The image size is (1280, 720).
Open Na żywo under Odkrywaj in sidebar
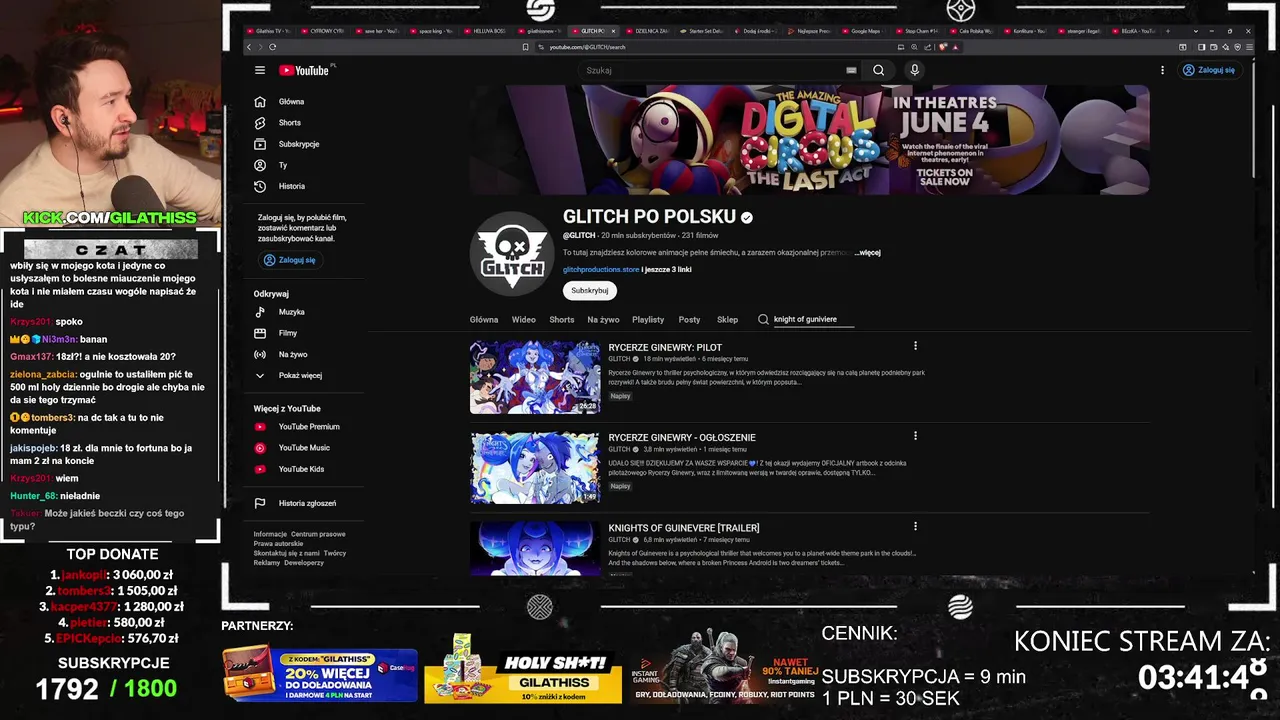click(304, 354)
